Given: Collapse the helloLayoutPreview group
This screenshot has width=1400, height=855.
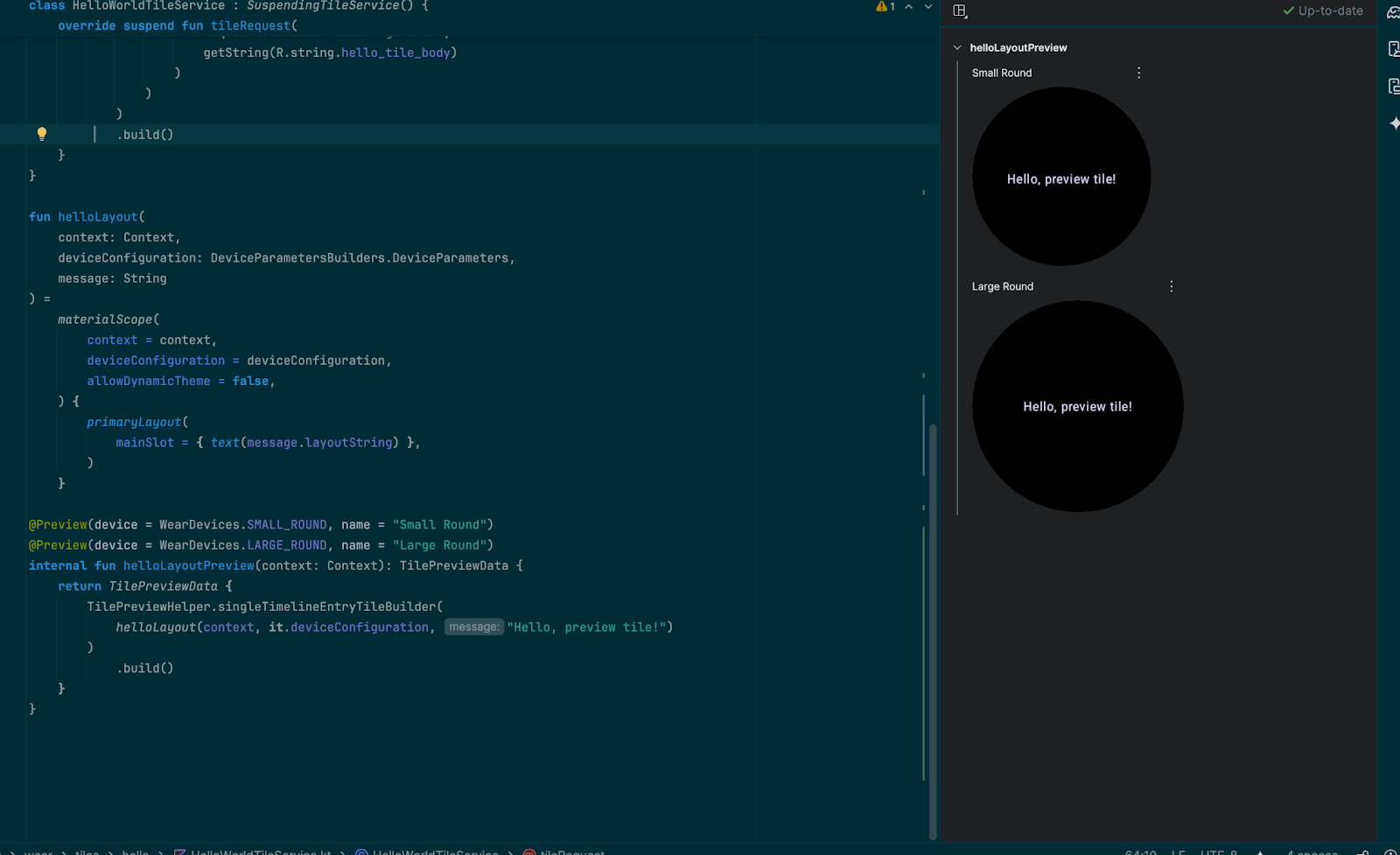Looking at the screenshot, I should point(956,47).
